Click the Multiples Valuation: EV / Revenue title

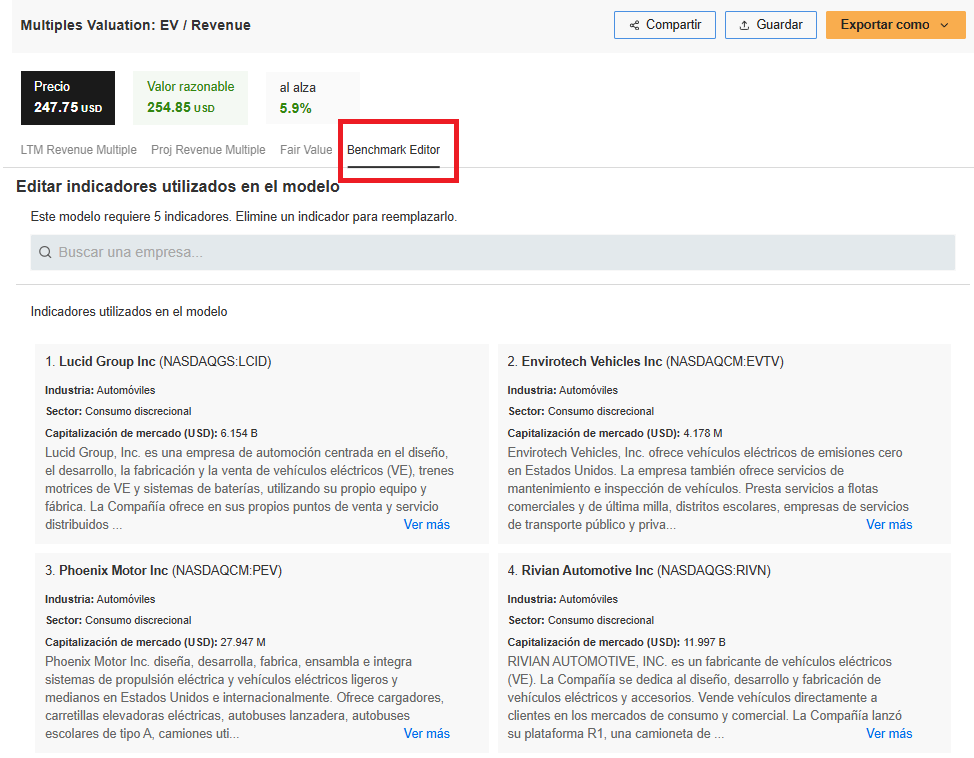135,25
